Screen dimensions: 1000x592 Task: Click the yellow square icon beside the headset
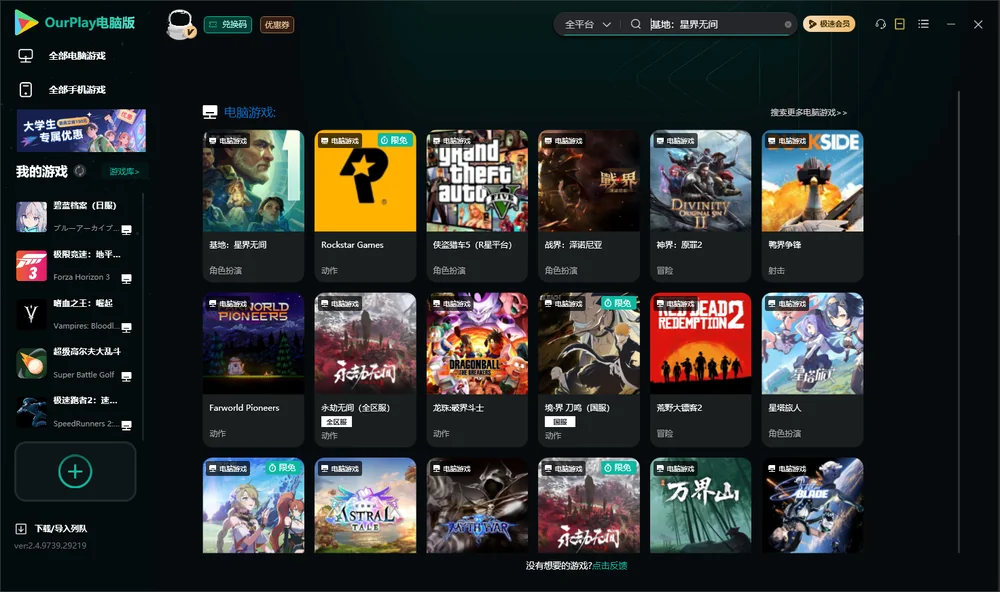pyautogui.click(x=900, y=24)
